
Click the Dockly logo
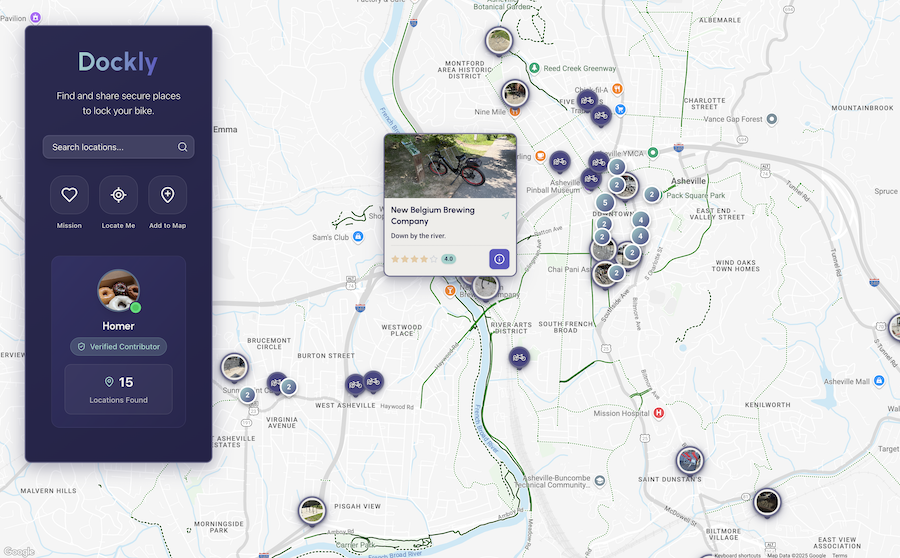pyautogui.click(x=118, y=62)
